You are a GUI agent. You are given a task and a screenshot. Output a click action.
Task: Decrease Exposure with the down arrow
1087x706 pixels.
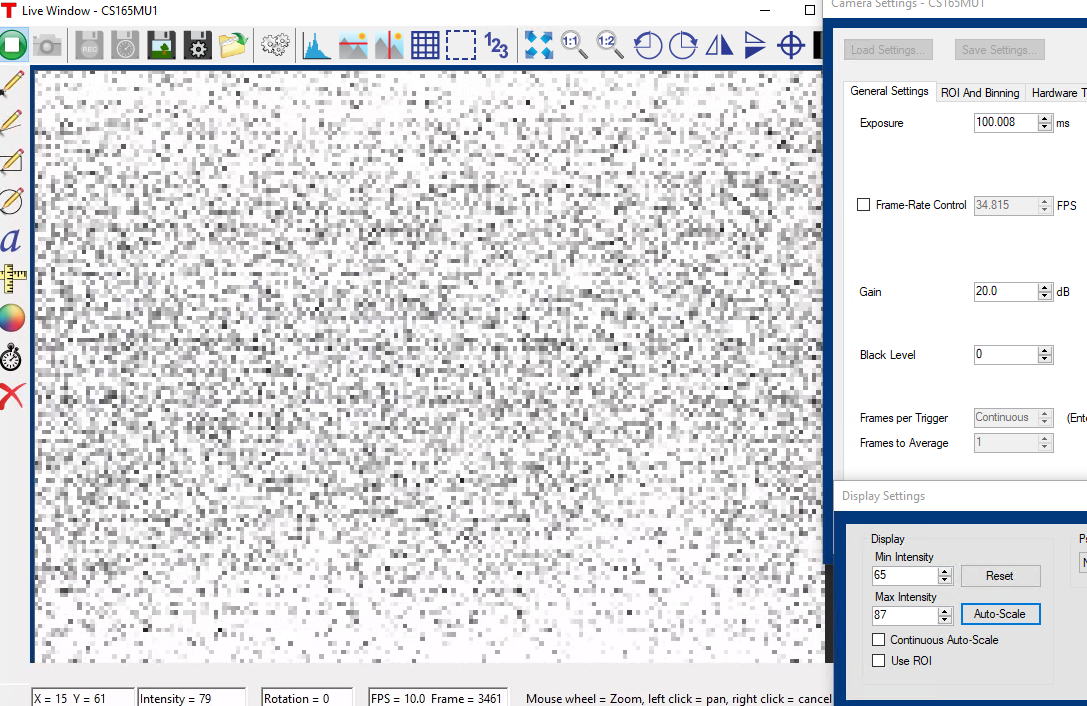click(1045, 128)
